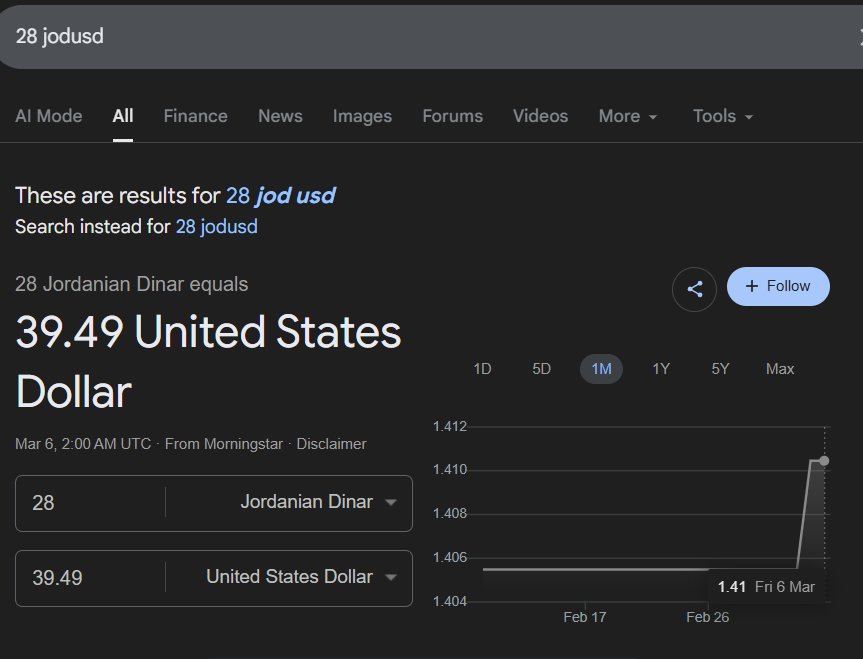The image size is (863, 659).
Task: Click the "28 jod usd" corrected search link
Action: [280, 195]
